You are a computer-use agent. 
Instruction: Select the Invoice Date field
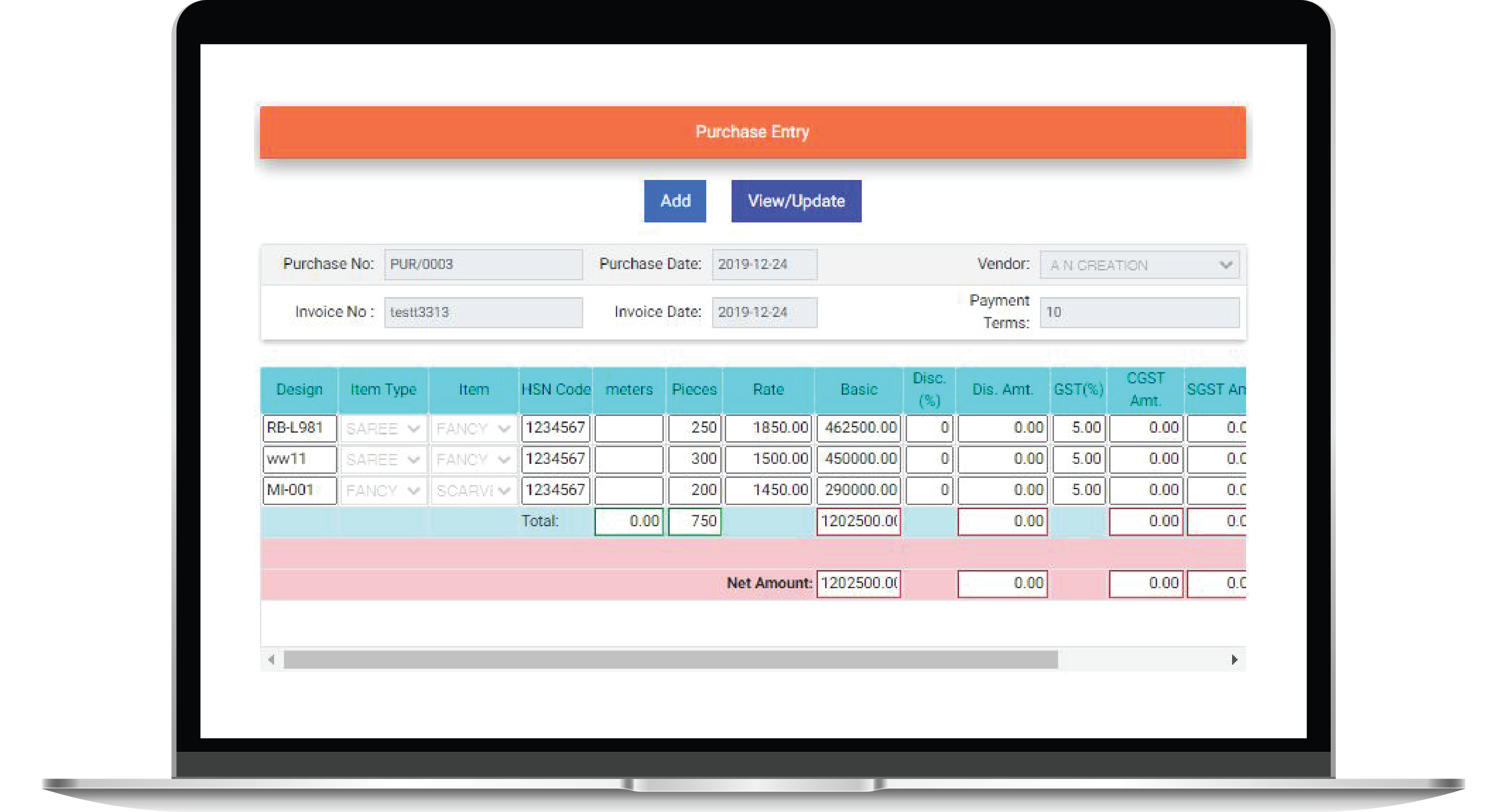pos(764,312)
